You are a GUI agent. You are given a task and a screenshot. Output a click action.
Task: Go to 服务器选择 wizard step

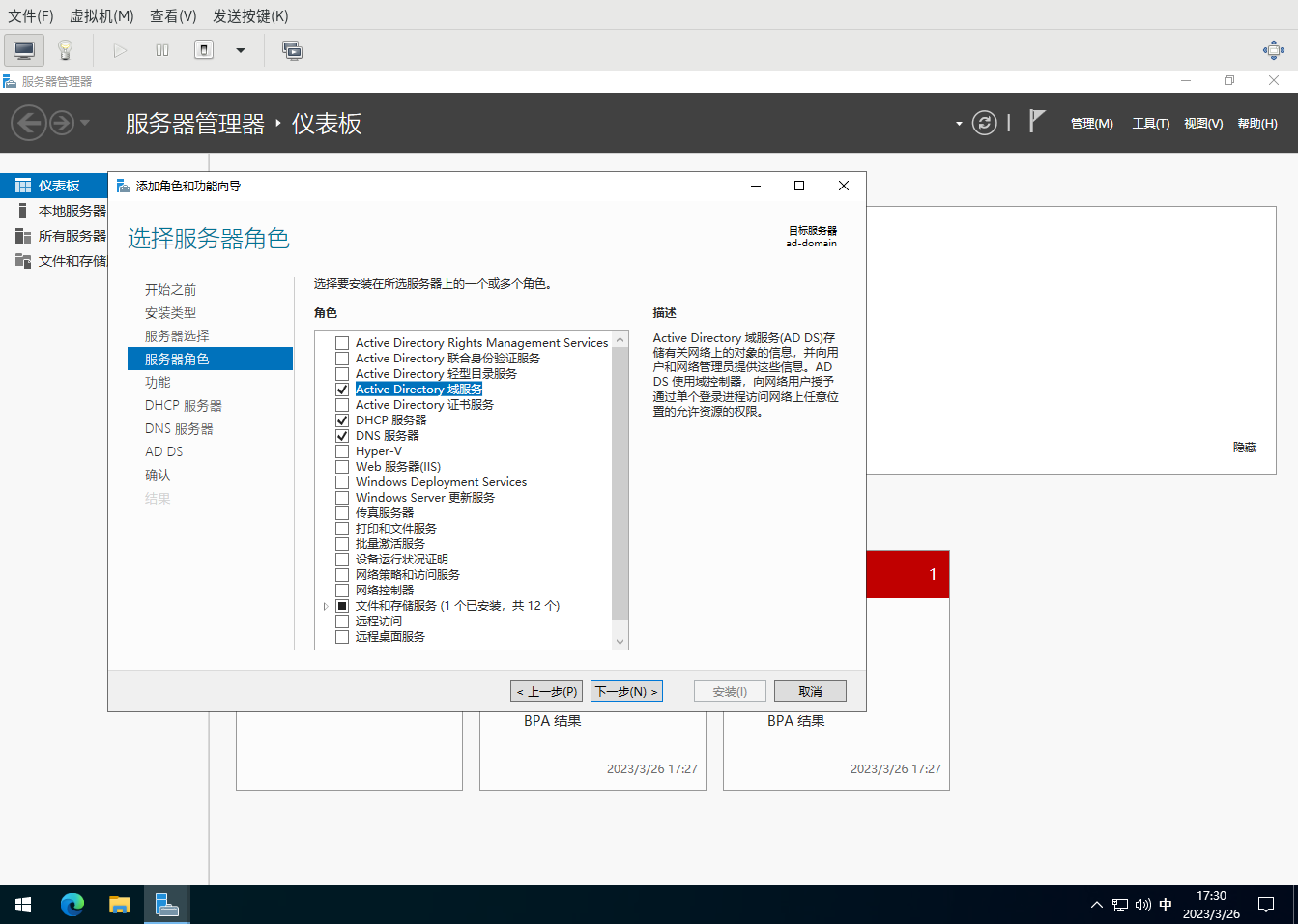(x=177, y=336)
